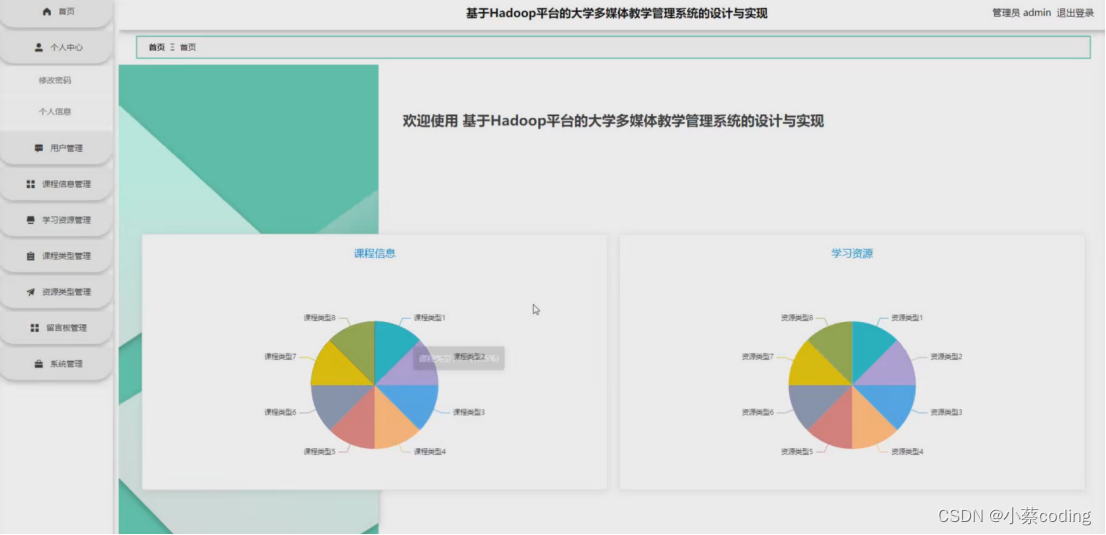Click the 课程类型3 pie label
The image size is (1106, 535).
click(469, 411)
